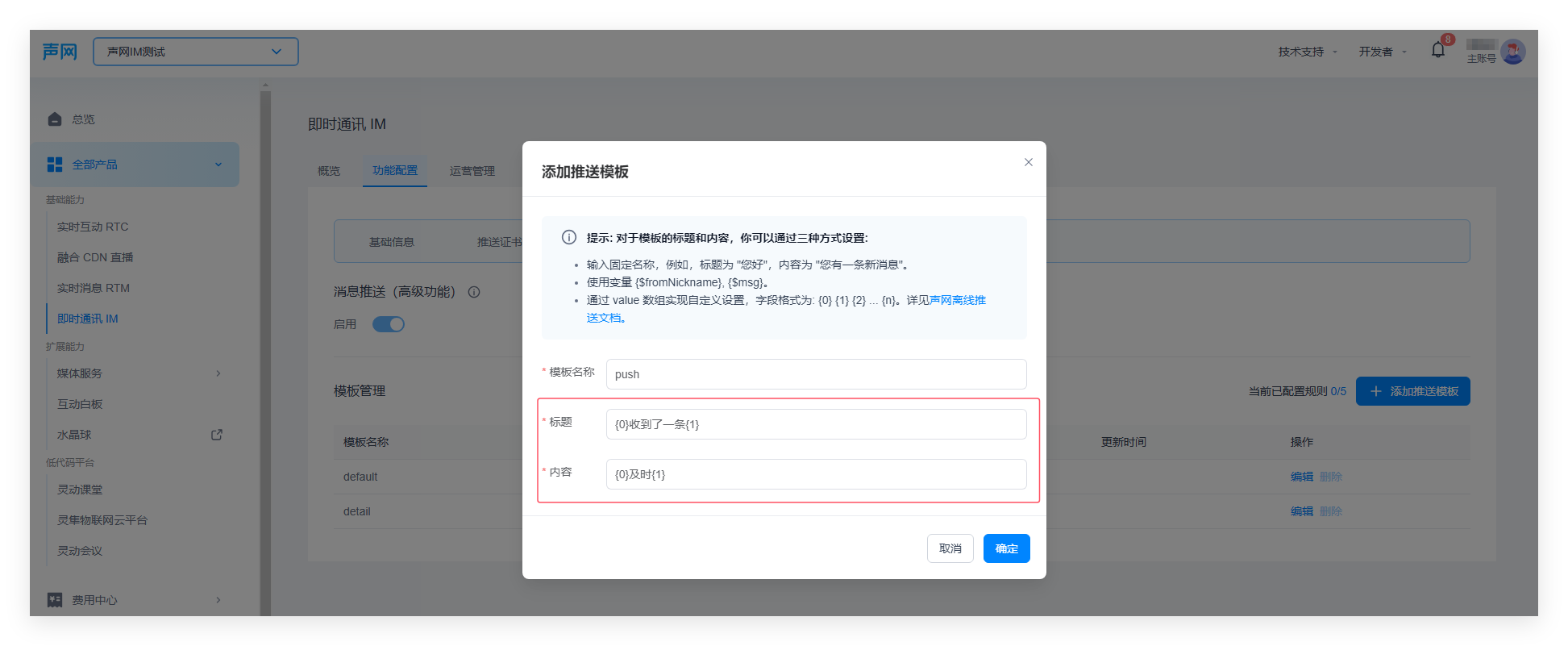This screenshot has width=1568, height=646.
Task: Open 实时消息 RTM in the sidebar
Action: pyautogui.click(x=94, y=288)
